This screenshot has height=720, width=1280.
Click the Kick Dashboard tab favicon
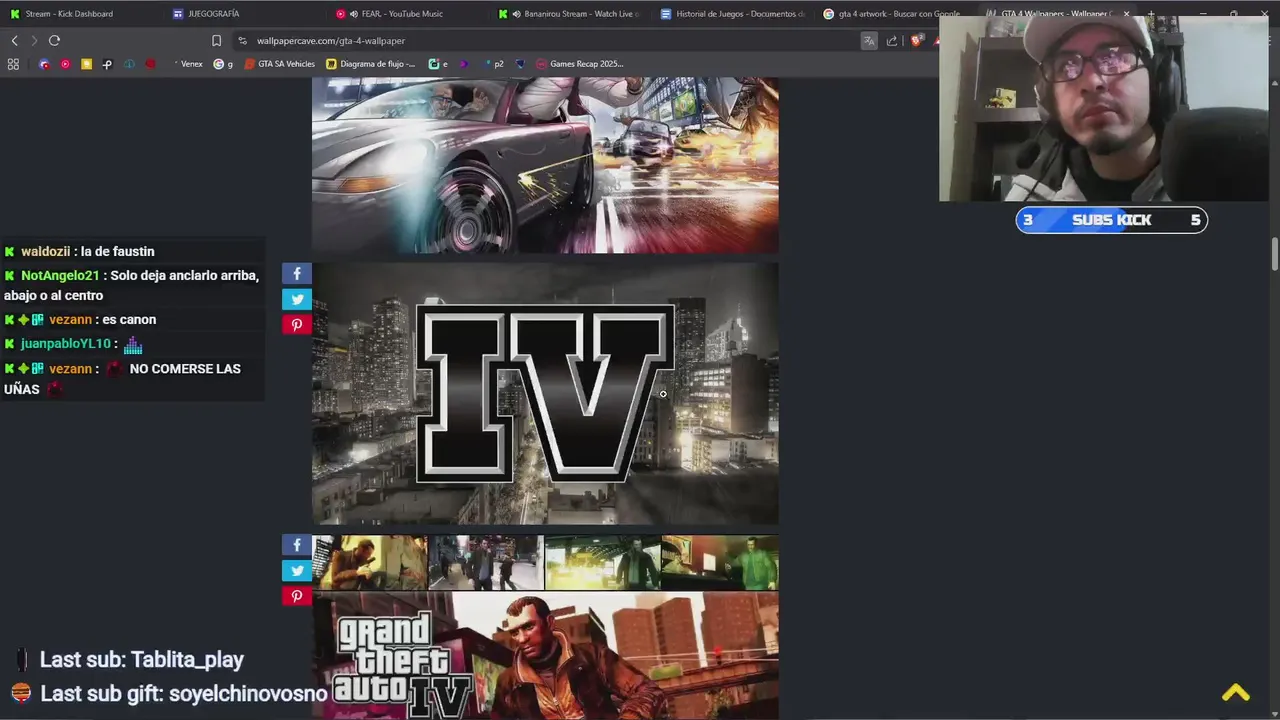click(x=14, y=14)
